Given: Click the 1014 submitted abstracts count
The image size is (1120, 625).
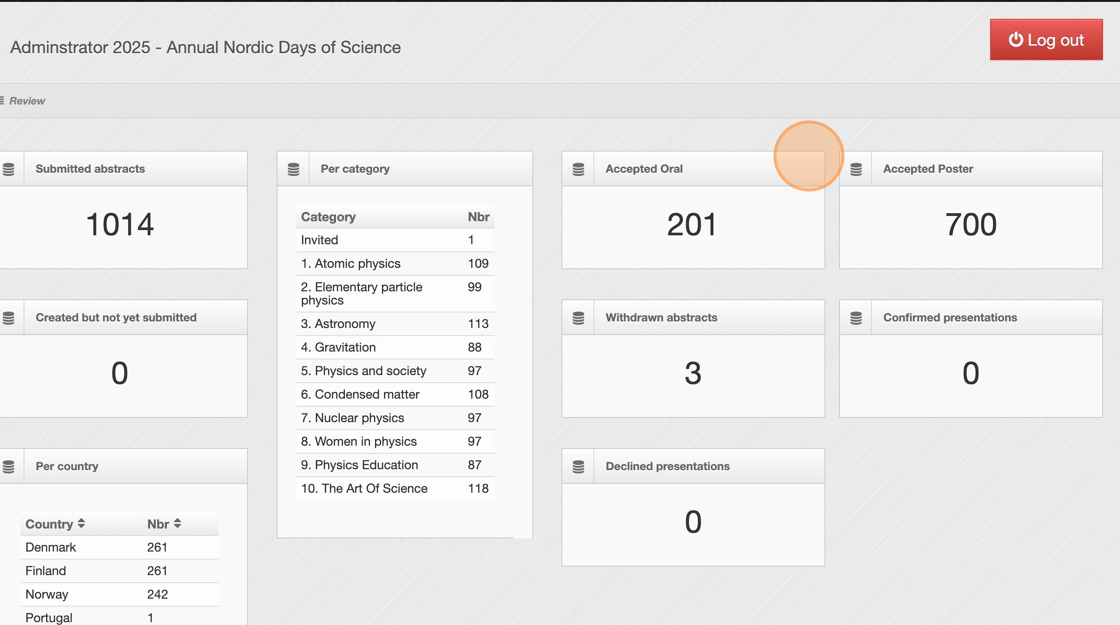Looking at the screenshot, I should [x=120, y=225].
